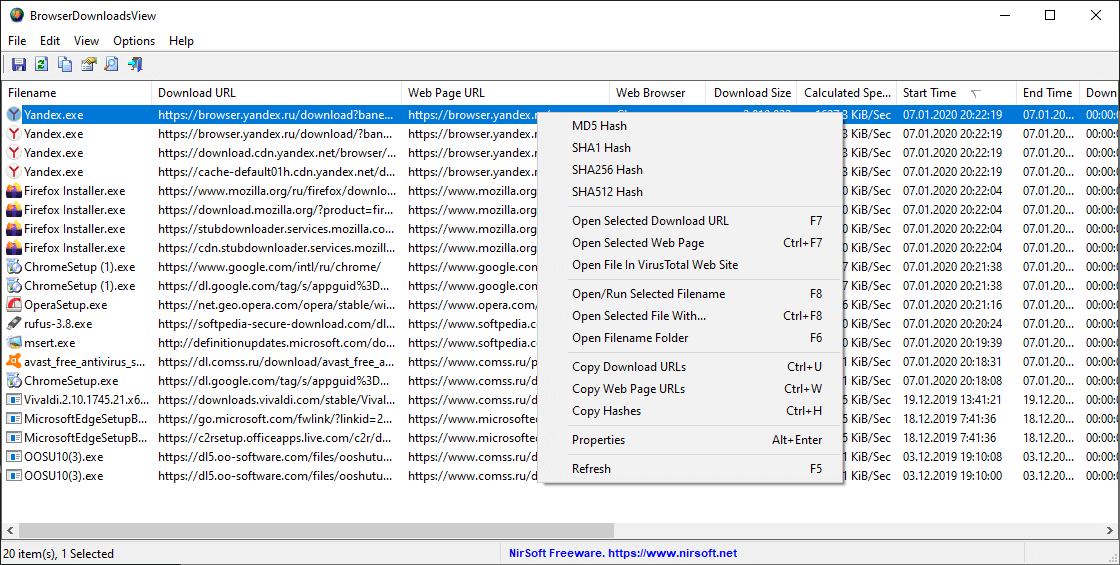This screenshot has width=1120, height=565.
Task: Click the https://net.geo.opera.com download URL cell
Action: coord(276,305)
